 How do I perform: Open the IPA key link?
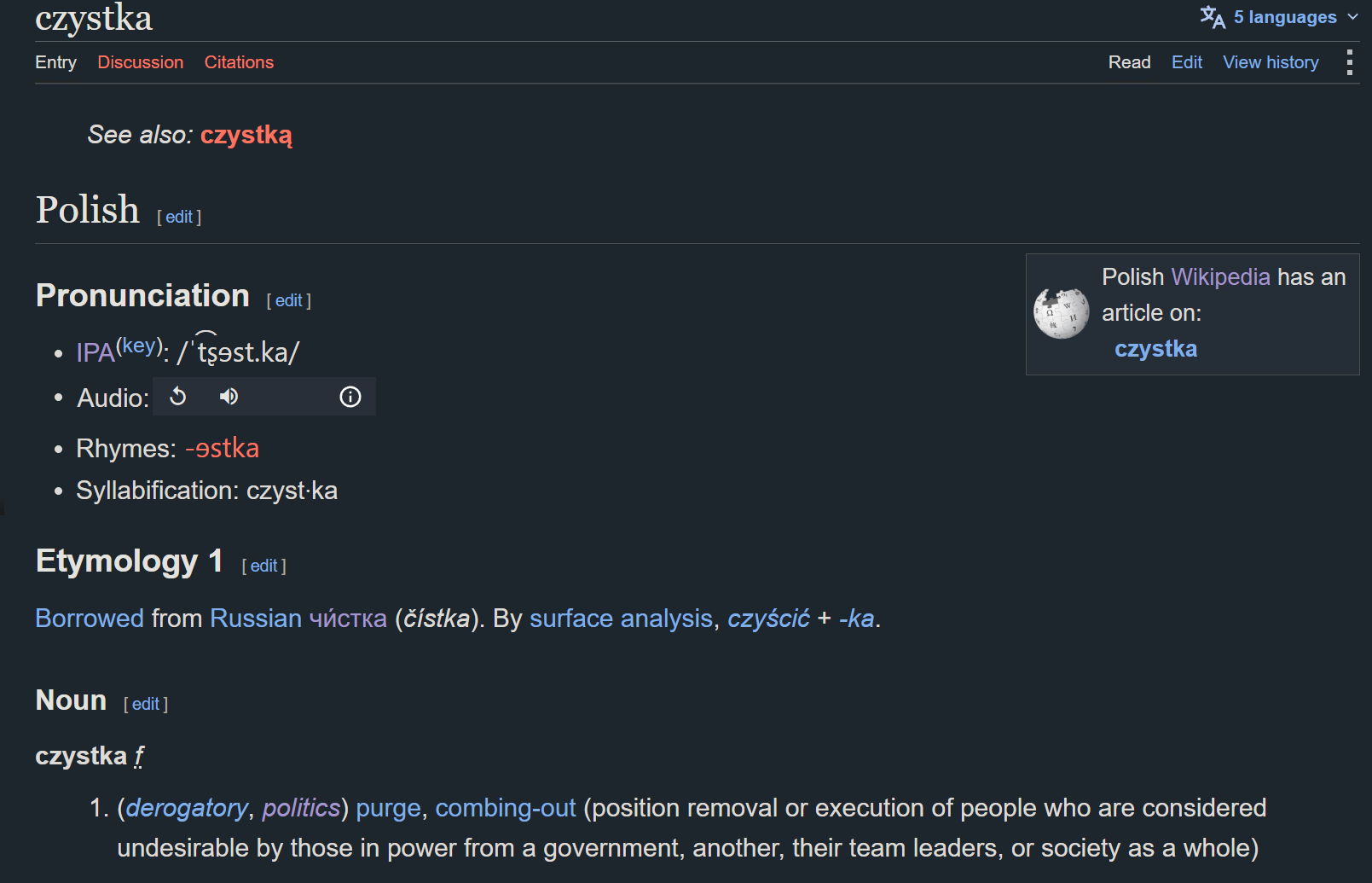[x=139, y=346]
